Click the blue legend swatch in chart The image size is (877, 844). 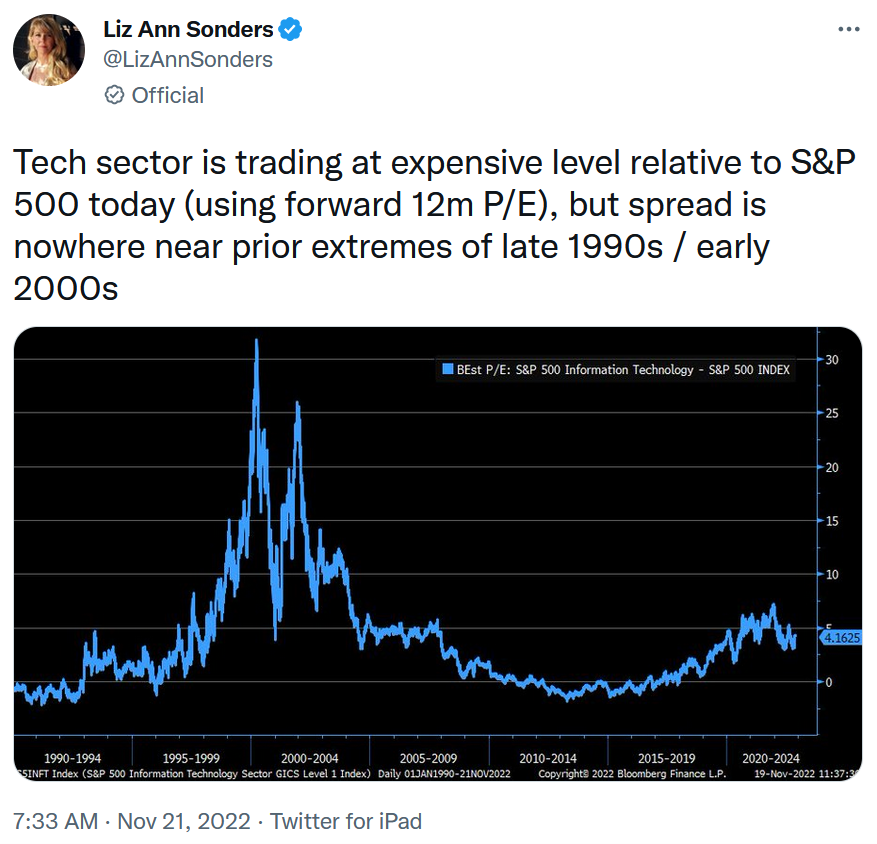446,370
